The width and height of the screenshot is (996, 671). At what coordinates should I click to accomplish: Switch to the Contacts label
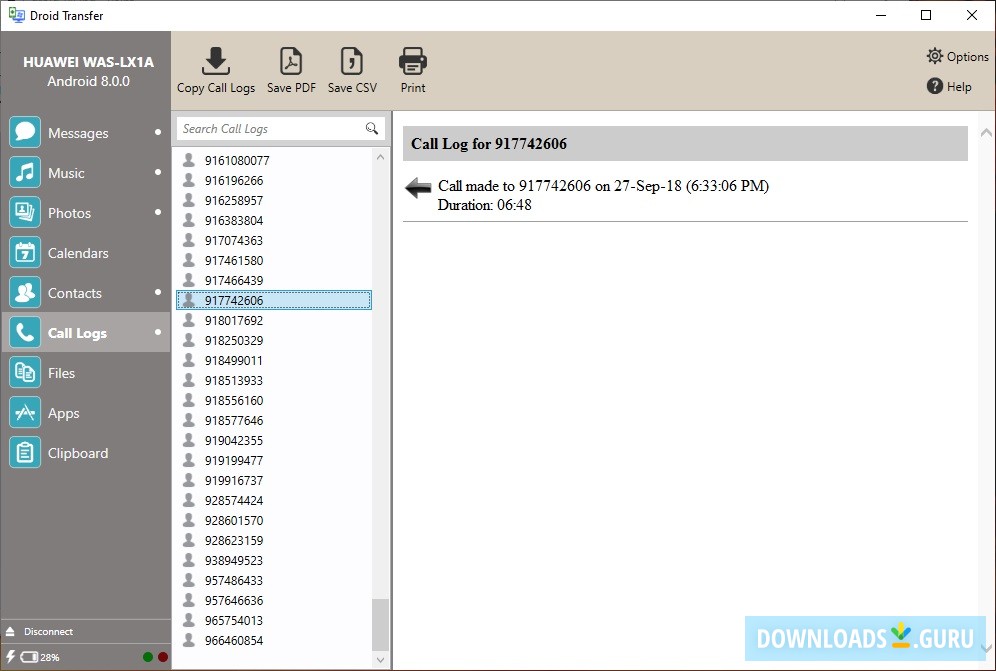[74, 293]
